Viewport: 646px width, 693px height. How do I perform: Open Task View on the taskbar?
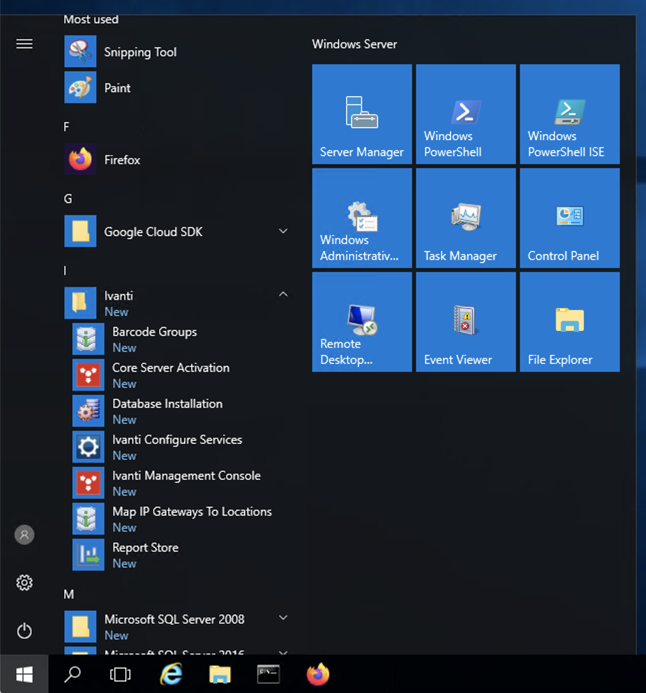(x=120, y=674)
